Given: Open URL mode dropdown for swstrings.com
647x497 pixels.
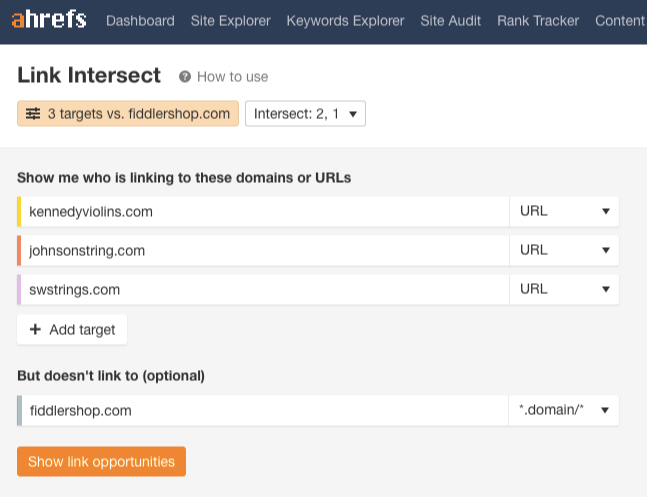Looking at the screenshot, I should coord(564,289).
